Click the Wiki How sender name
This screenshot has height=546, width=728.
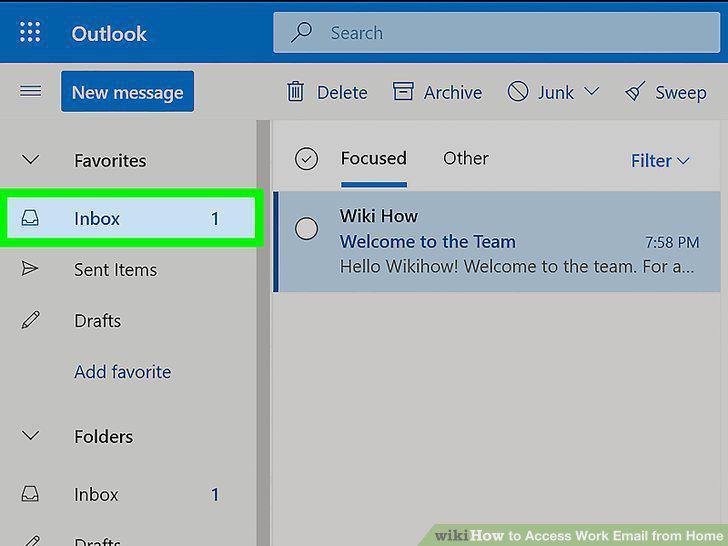(x=379, y=216)
